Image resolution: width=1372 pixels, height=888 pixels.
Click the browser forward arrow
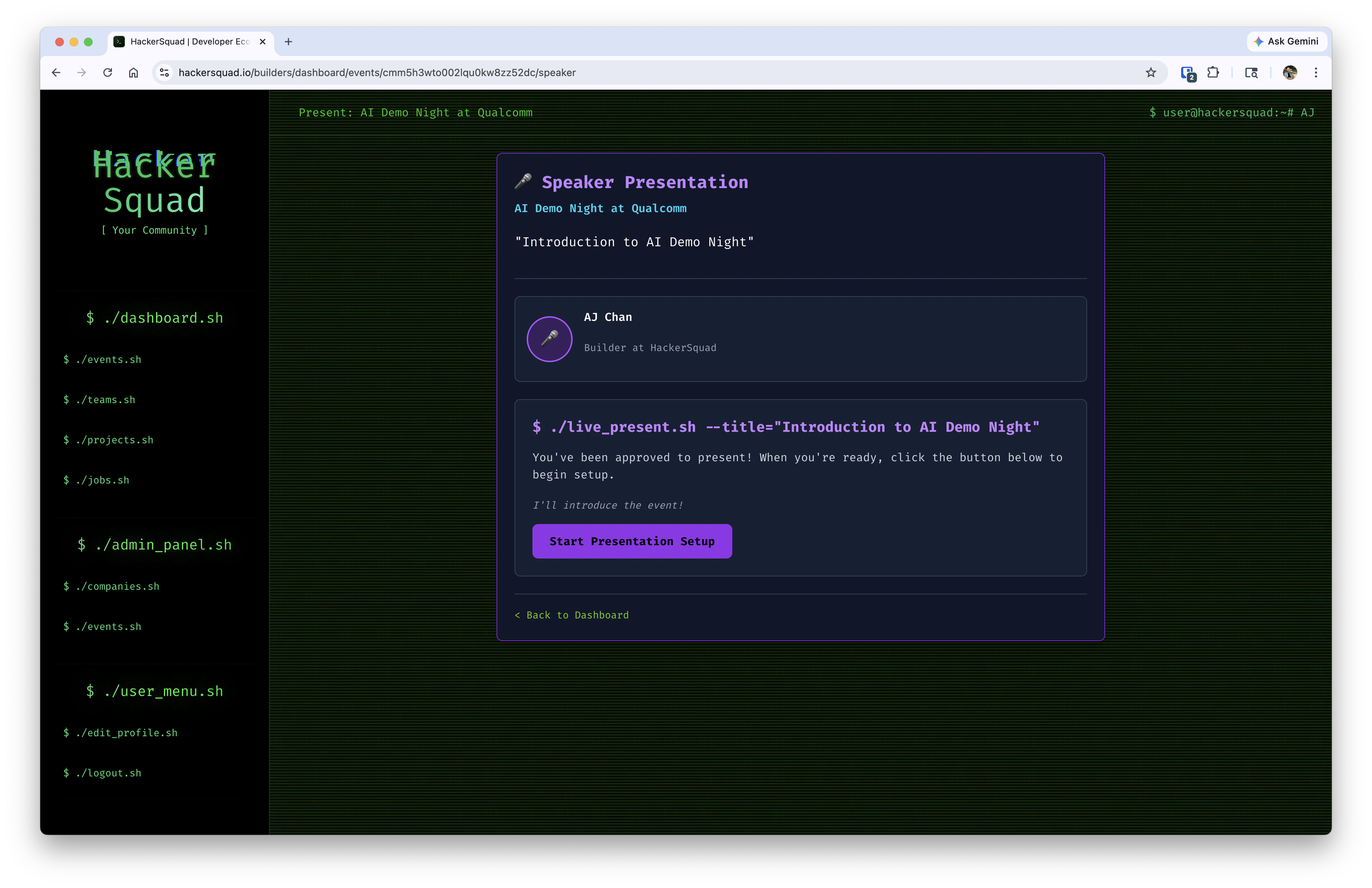(82, 73)
